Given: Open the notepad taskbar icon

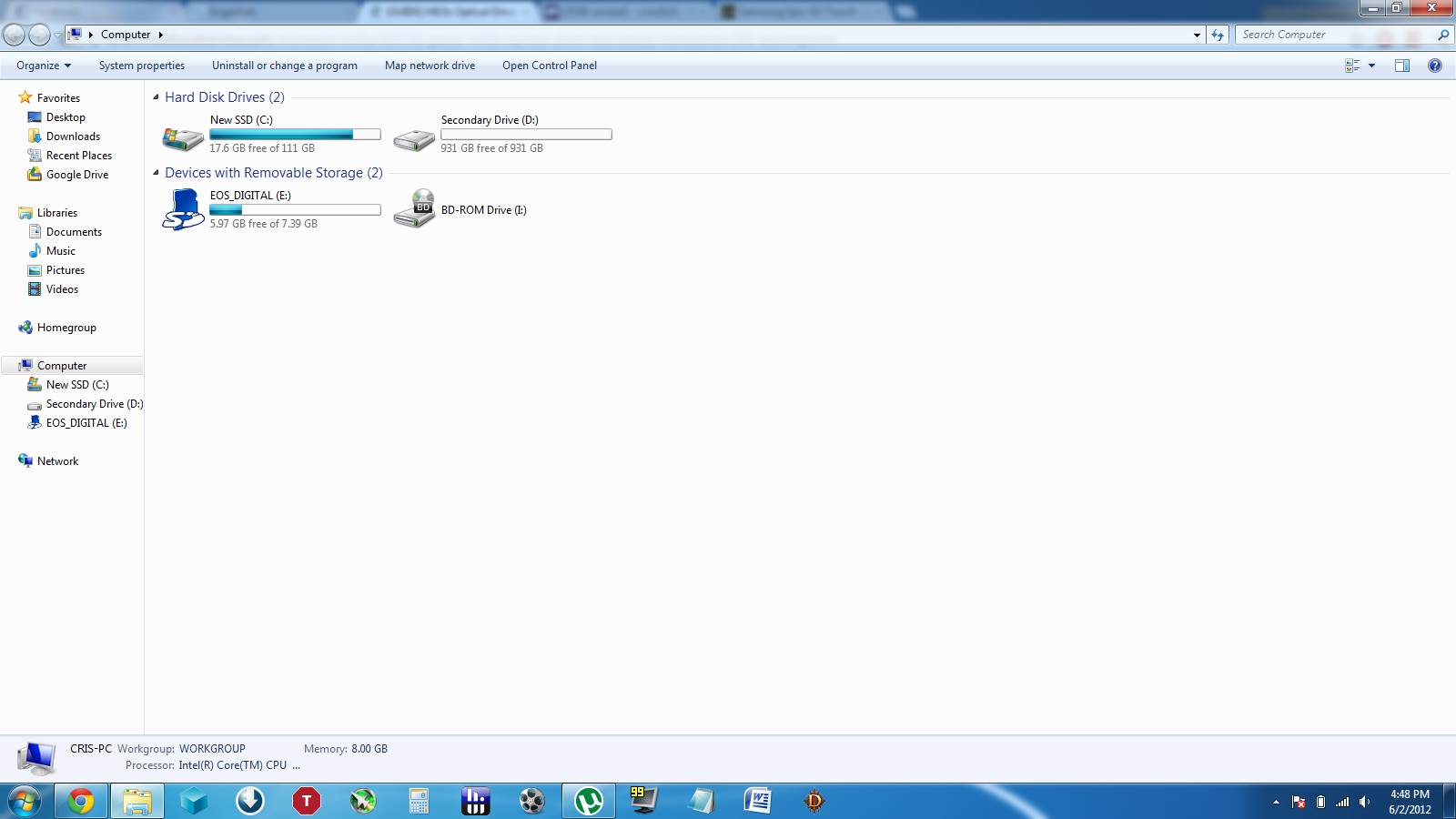Looking at the screenshot, I should (702, 802).
